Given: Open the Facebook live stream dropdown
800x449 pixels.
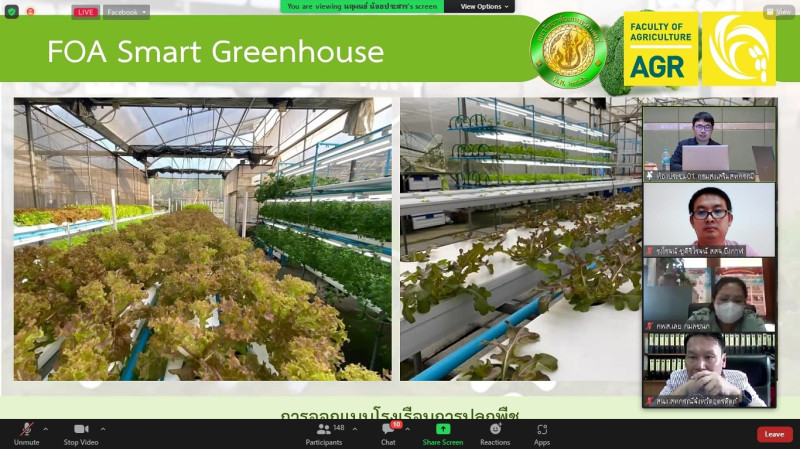Looking at the screenshot, I should click(x=126, y=12).
